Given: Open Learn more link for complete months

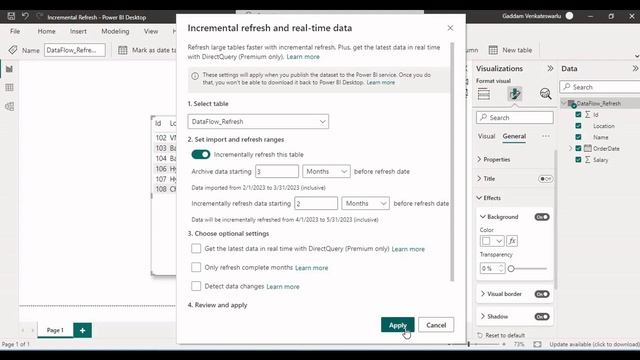Looking at the screenshot, I should (311, 268).
